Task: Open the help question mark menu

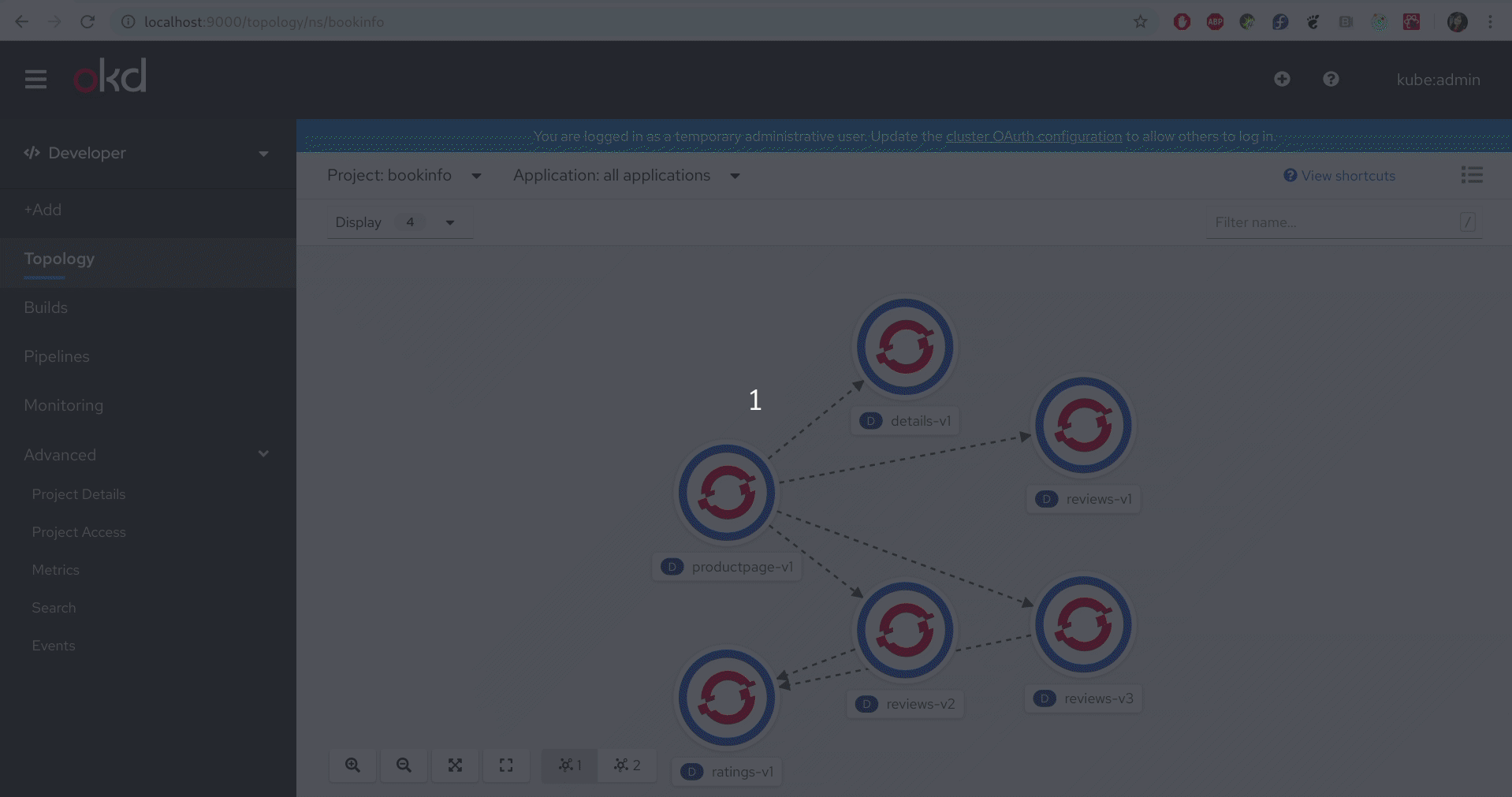Action: 1331,79
